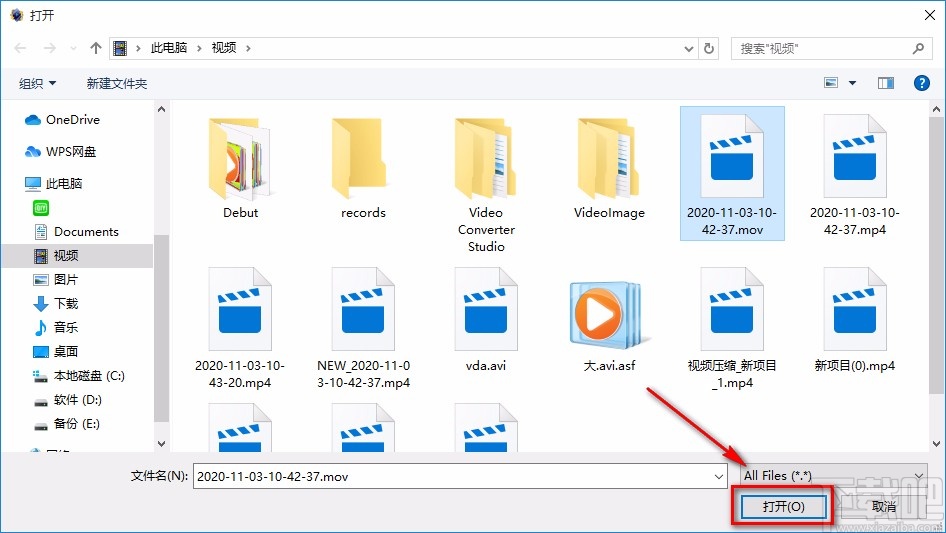
Task: Click the green iQIYI sidebar icon
Action: [x=41, y=208]
